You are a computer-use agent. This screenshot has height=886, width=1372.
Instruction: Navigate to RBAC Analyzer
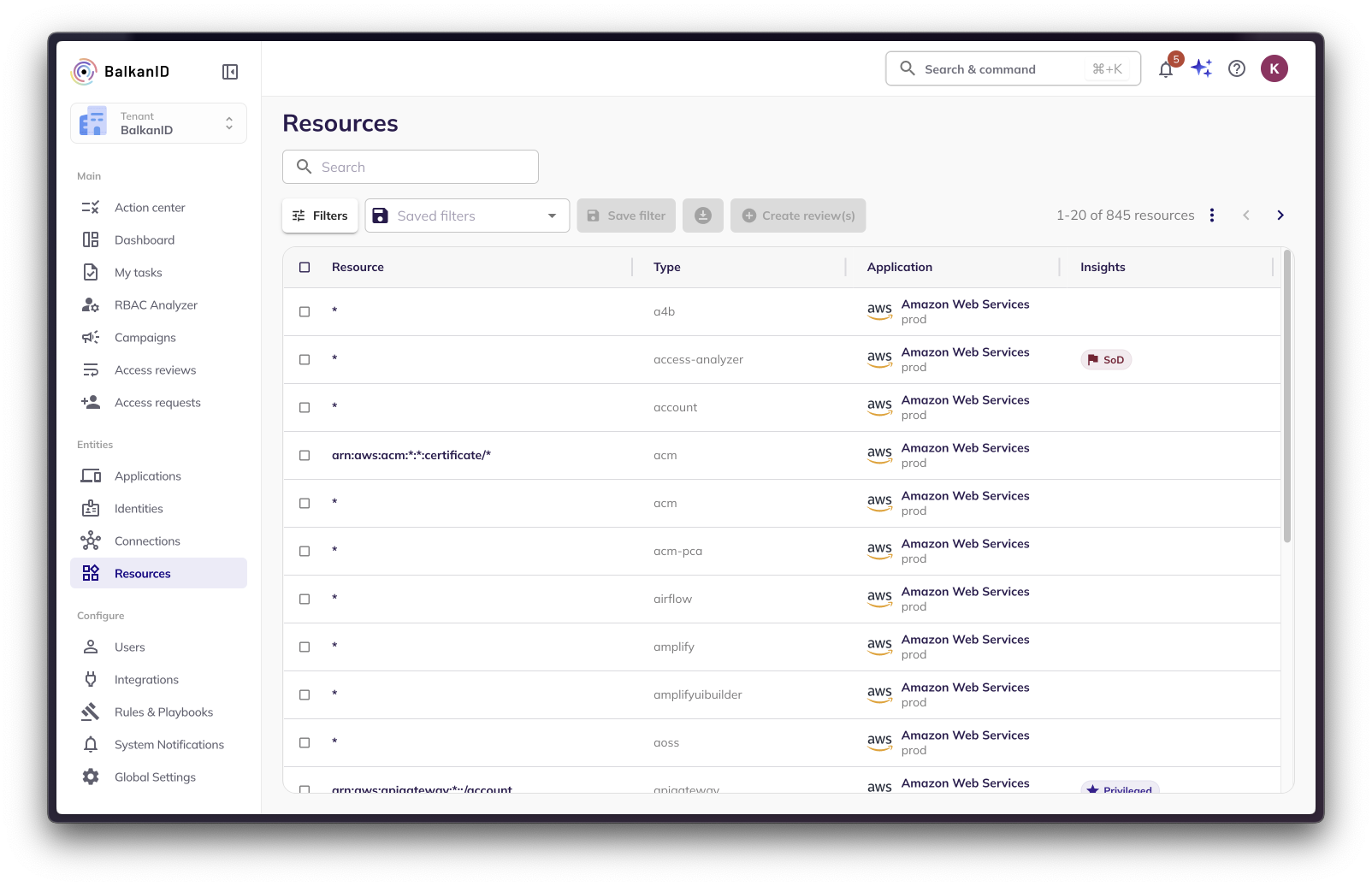tap(156, 305)
